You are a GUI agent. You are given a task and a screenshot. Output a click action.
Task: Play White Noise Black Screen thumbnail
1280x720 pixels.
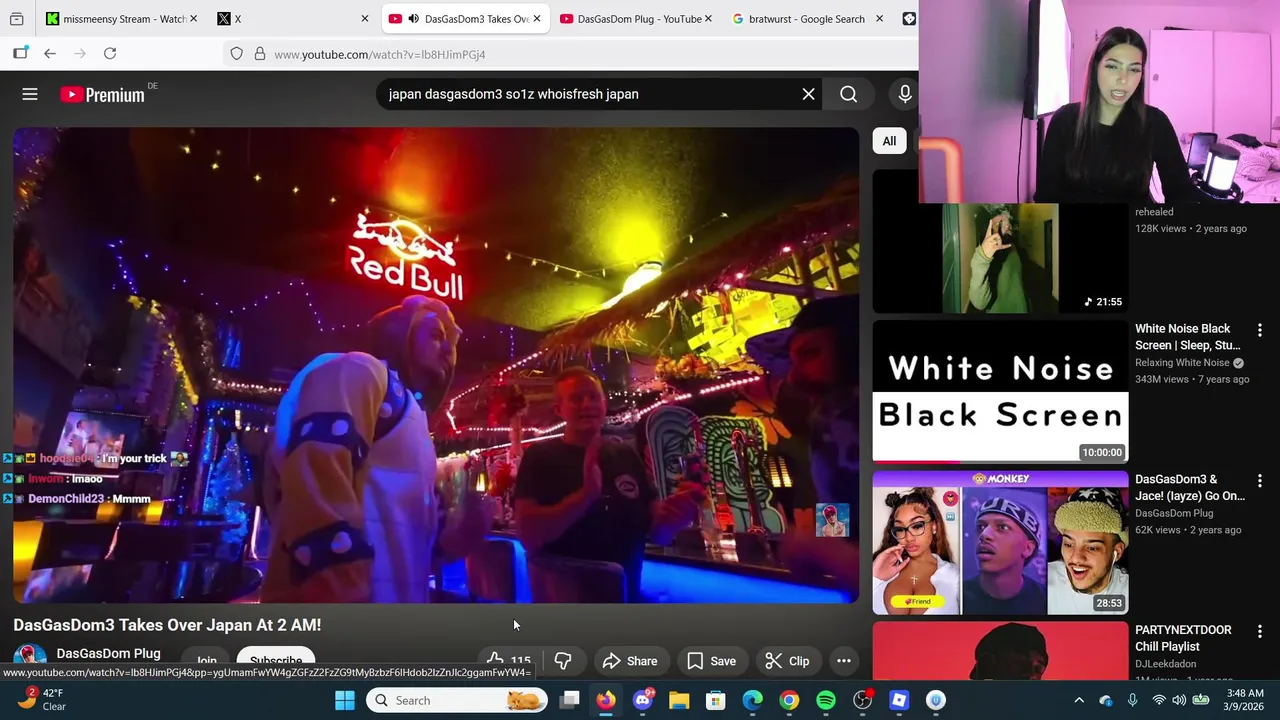pyautogui.click(x=1000, y=391)
